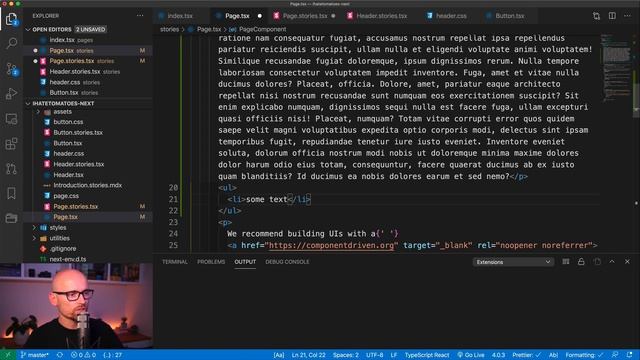Click the [Aa] case indicator in status bar

279,355
